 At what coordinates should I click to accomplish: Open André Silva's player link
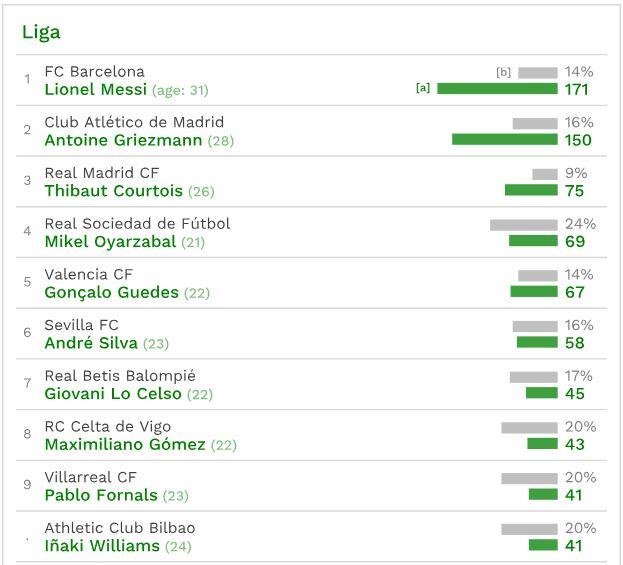pyautogui.click(x=91, y=343)
